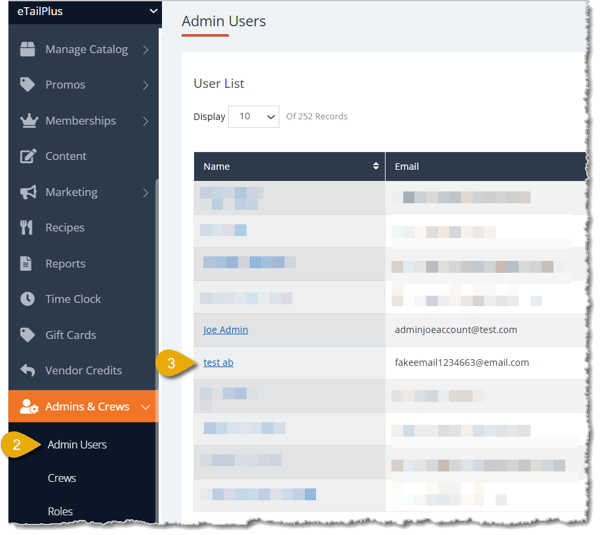Click the Memberships crown icon
Image resolution: width=600 pixels, height=535 pixels.
pos(29,121)
